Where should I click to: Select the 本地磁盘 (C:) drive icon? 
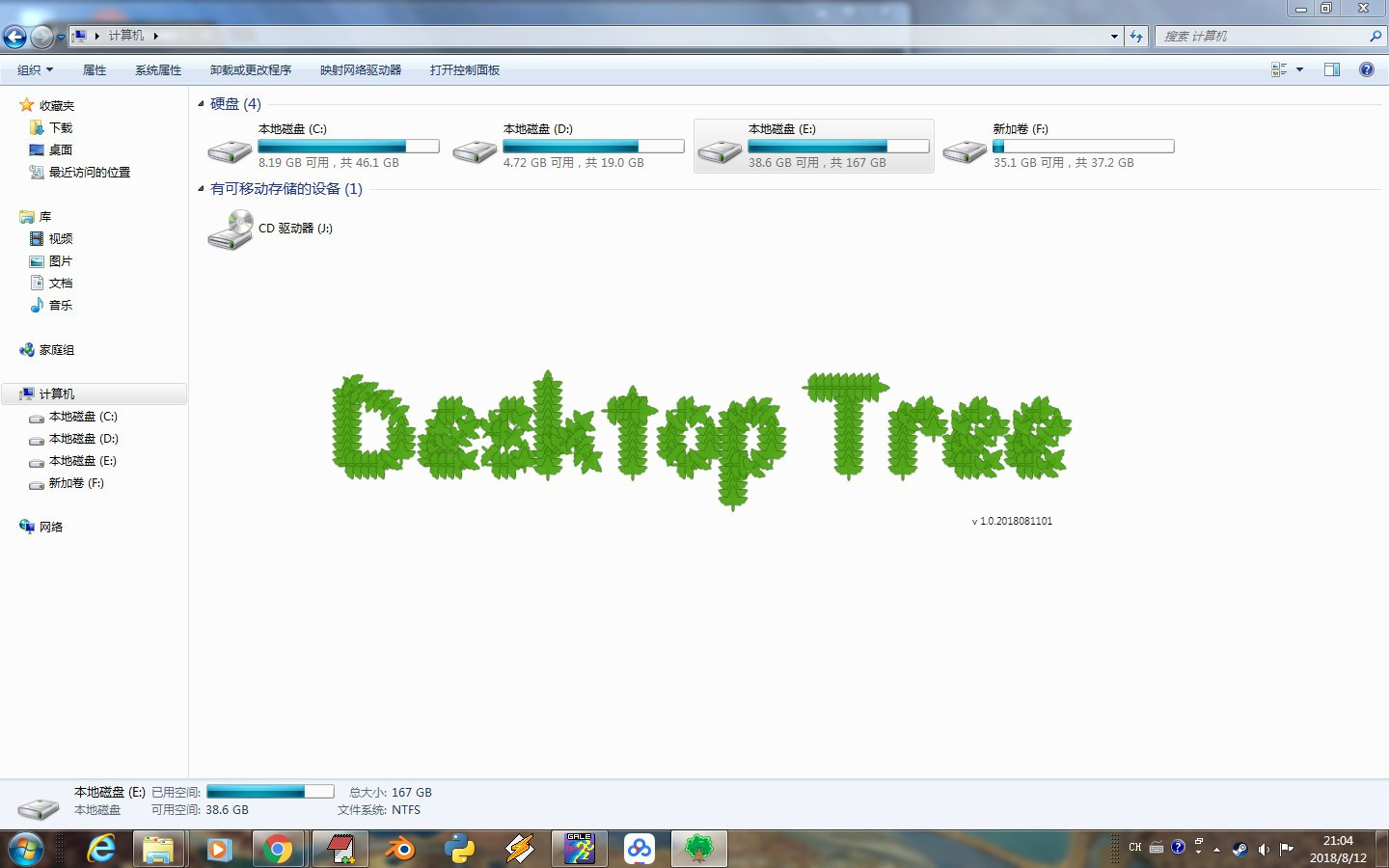(x=230, y=150)
